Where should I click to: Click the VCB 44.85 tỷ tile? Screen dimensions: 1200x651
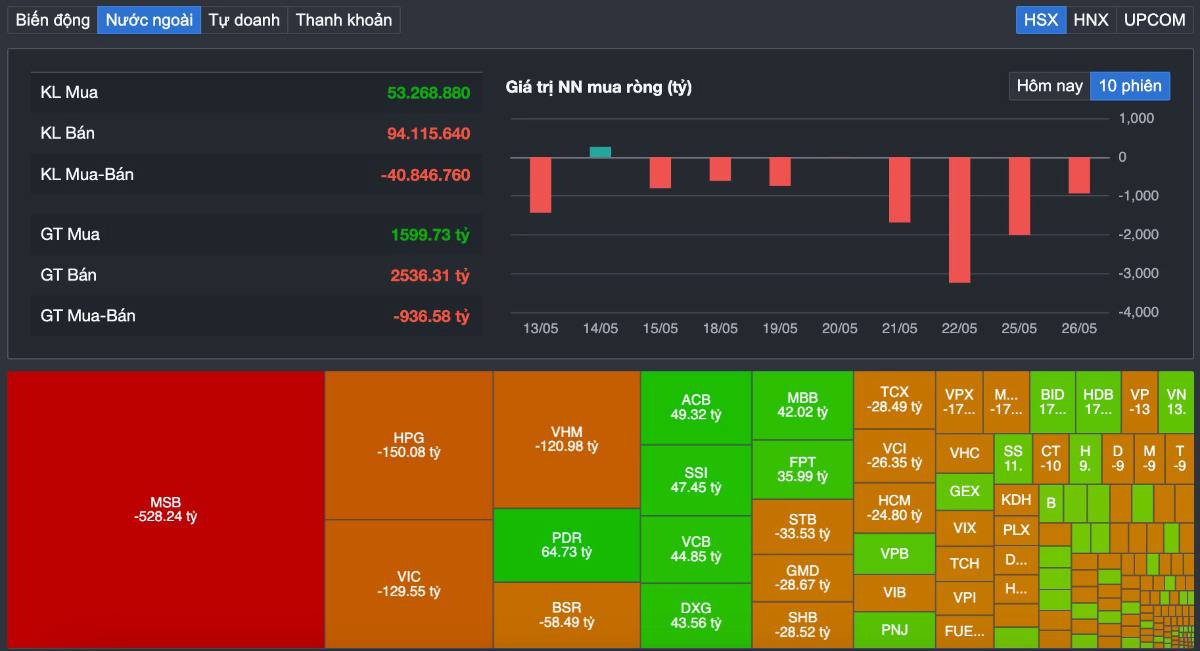[x=696, y=549]
